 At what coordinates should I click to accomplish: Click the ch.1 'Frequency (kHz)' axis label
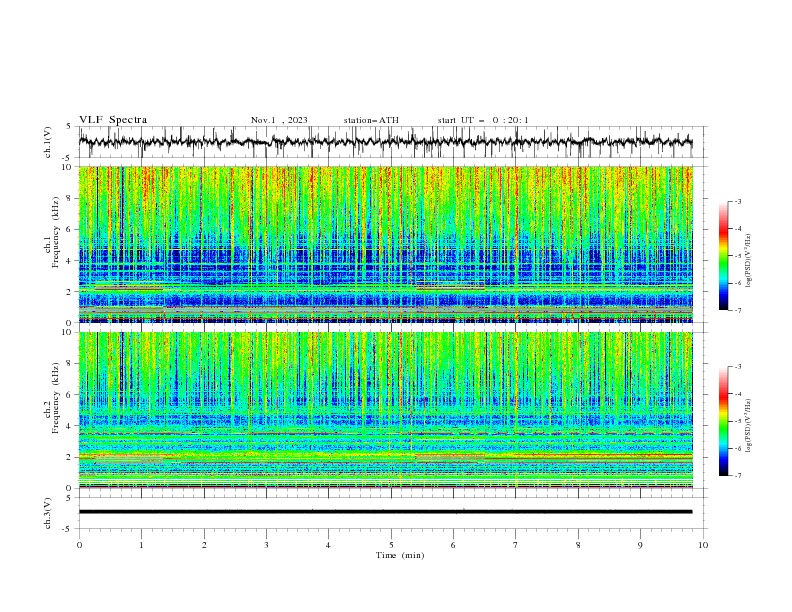pos(55,233)
